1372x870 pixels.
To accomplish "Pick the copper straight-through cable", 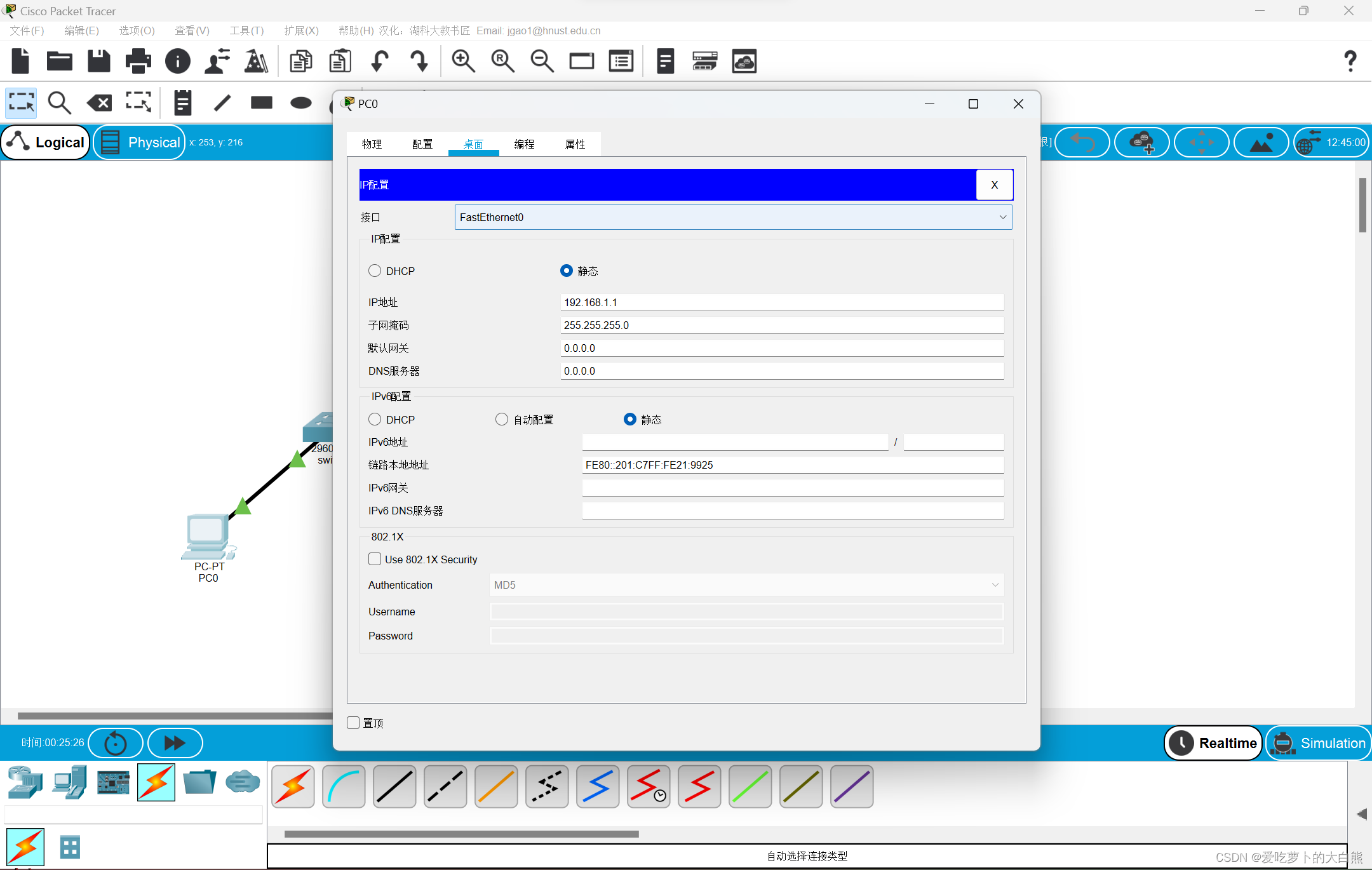I will 394,787.
